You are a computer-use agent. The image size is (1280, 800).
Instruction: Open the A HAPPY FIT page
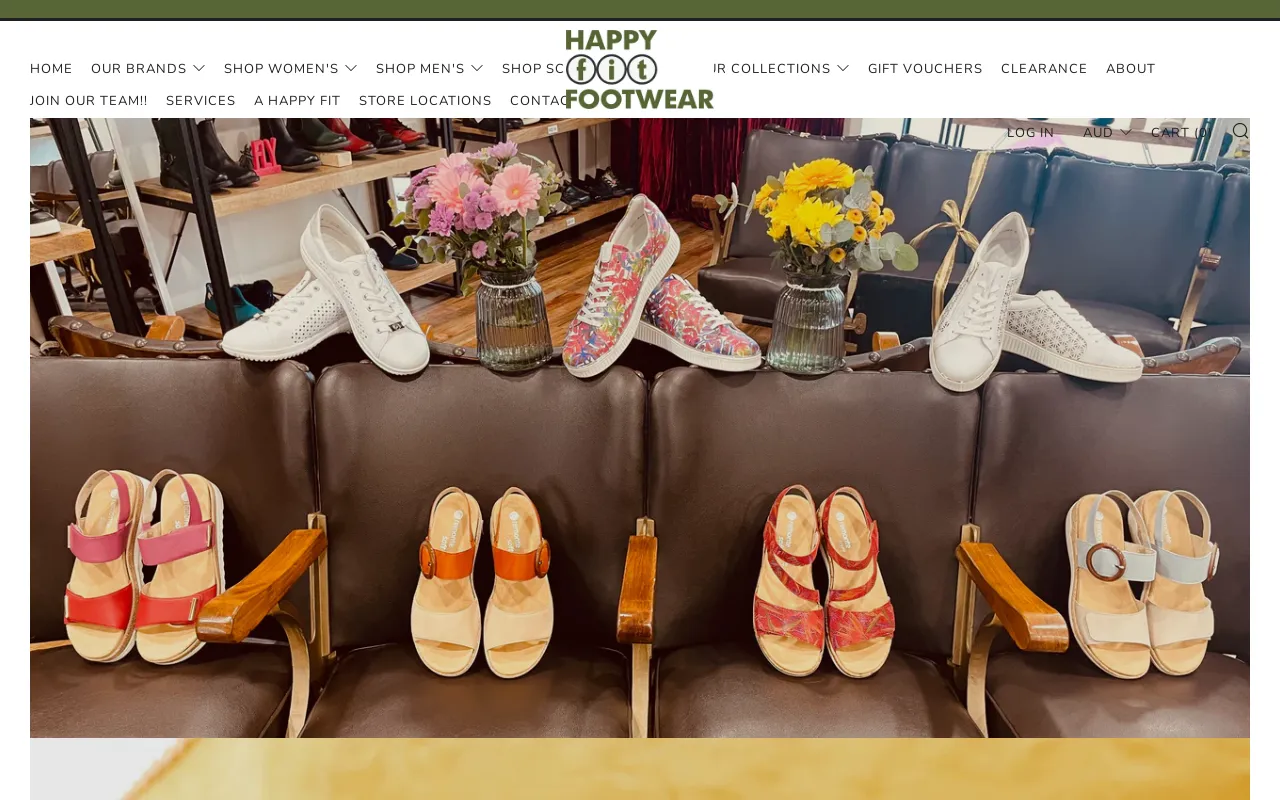297,100
